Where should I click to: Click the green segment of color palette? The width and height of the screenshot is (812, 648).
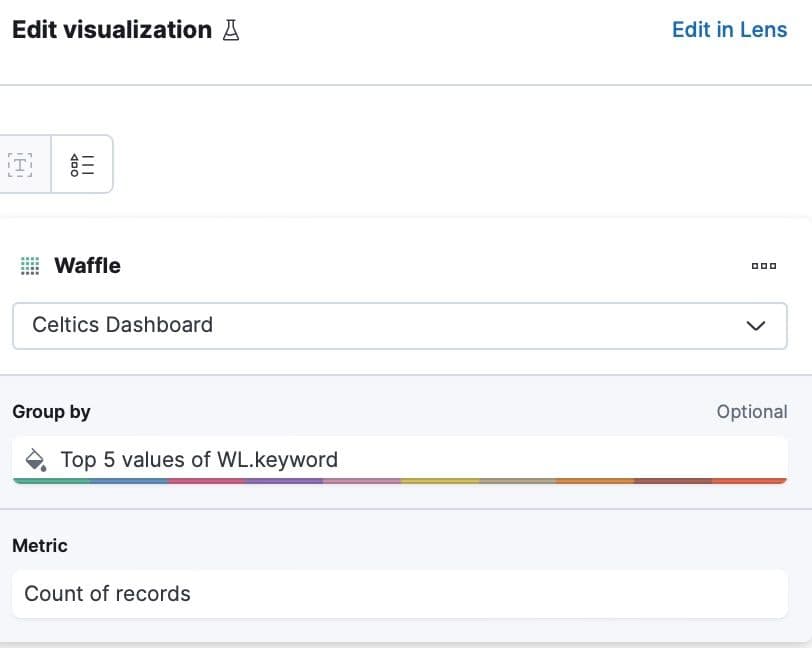(52, 481)
